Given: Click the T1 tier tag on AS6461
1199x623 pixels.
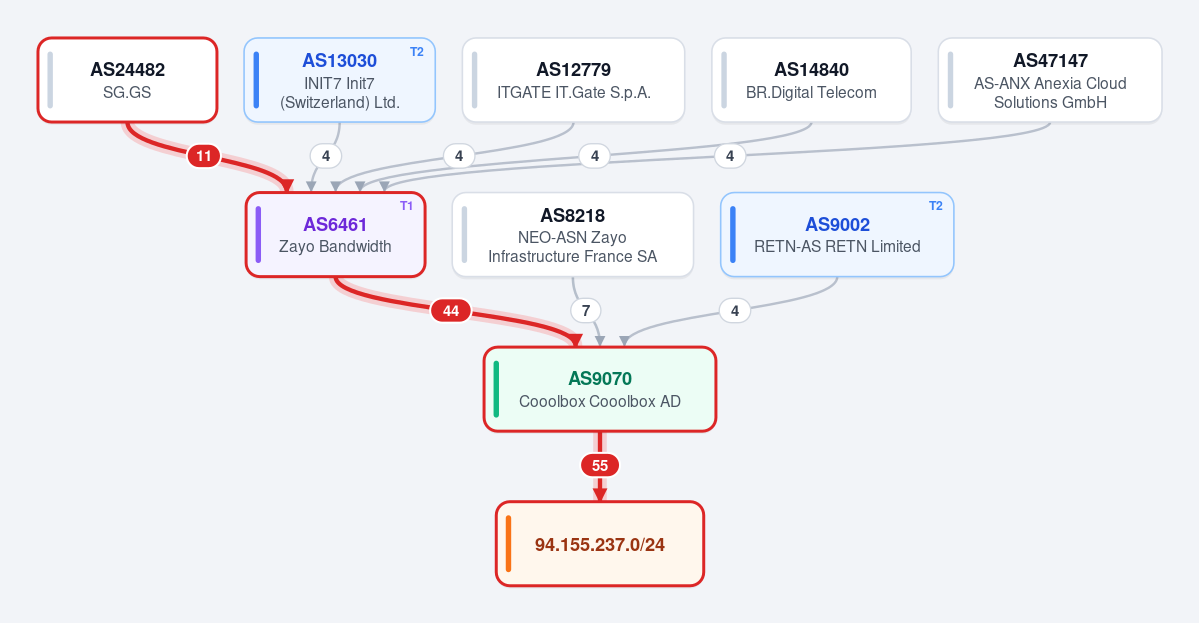Looking at the screenshot, I should click(x=407, y=206).
